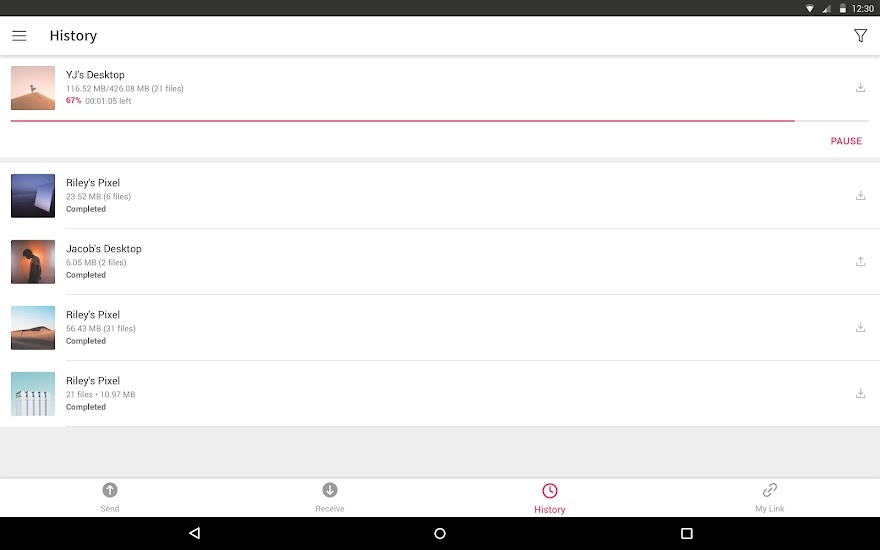Pause the YJ's Desktop transfer
Screen dimensions: 880x550
(x=846, y=141)
